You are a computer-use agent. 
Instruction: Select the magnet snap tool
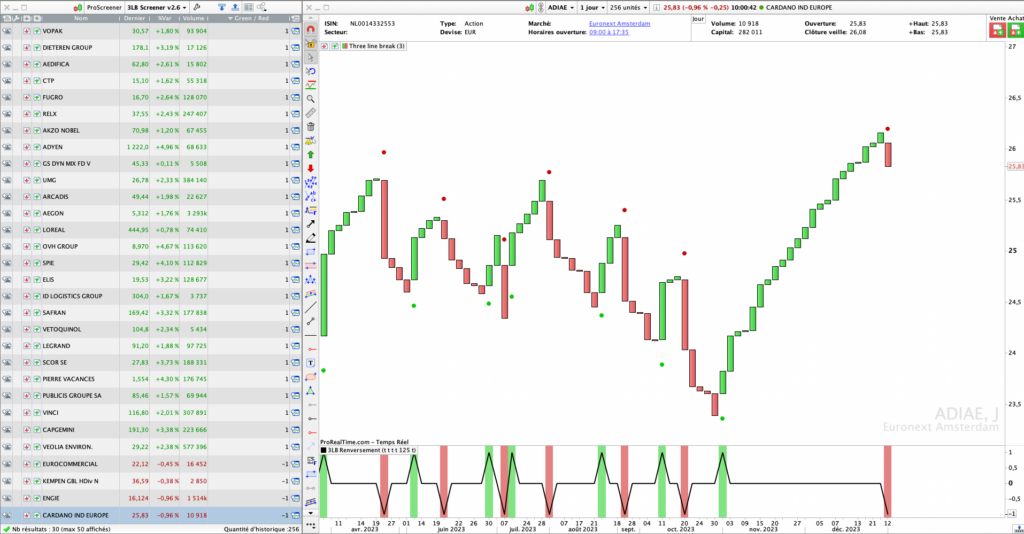coord(311,29)
